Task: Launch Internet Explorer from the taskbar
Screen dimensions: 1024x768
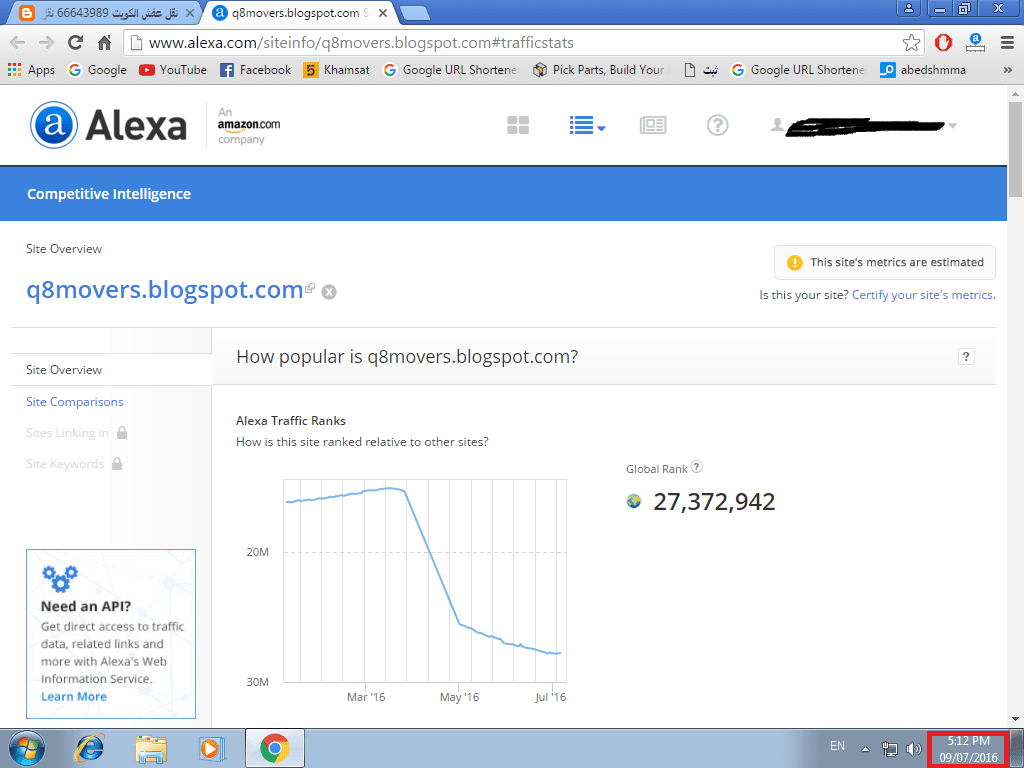Action: pyautogui.click(x=89, y=748)
